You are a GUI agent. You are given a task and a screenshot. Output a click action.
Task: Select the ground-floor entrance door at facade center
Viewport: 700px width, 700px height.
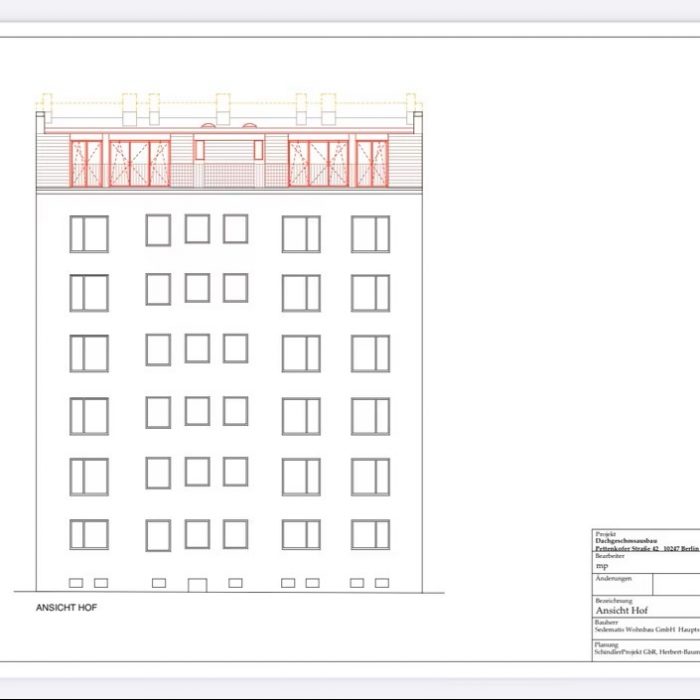tap(197, 584)
